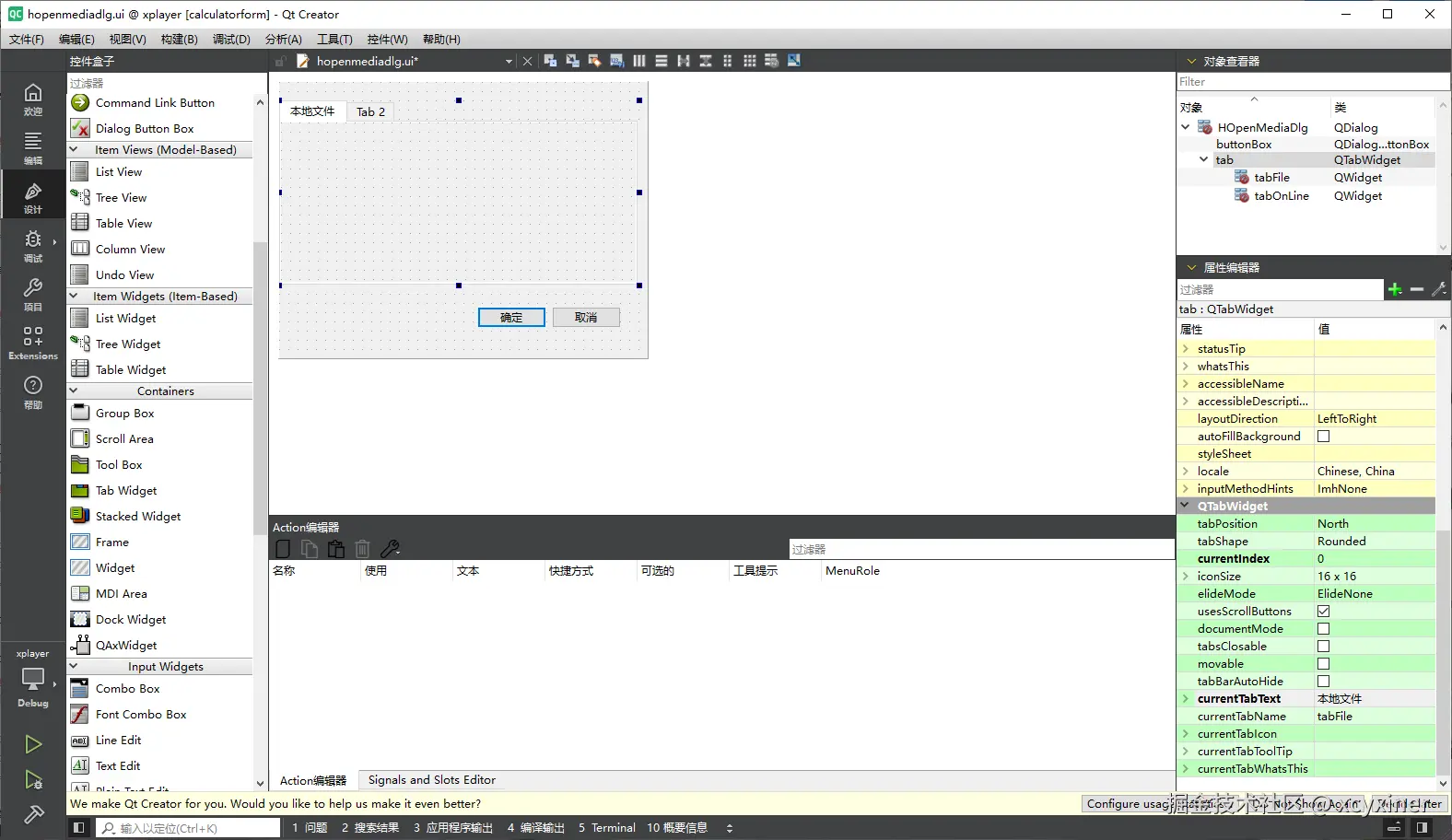Add dynamic property with green plus

1395,289
